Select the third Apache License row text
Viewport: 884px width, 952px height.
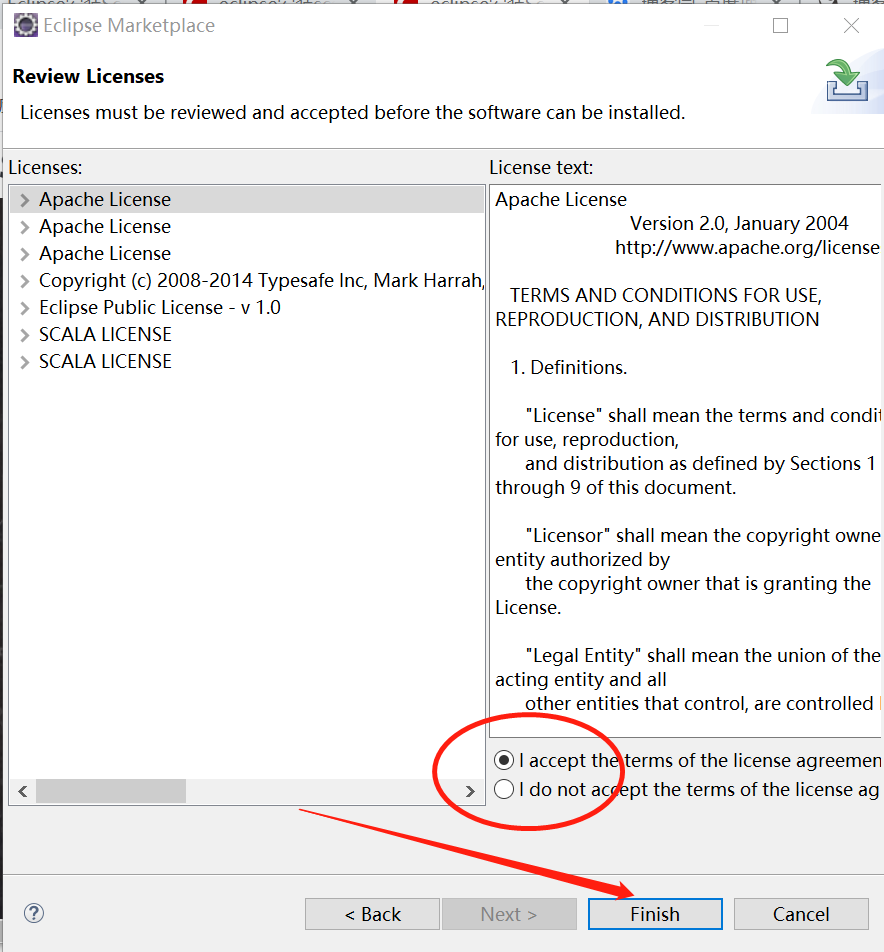coord(105,253)
